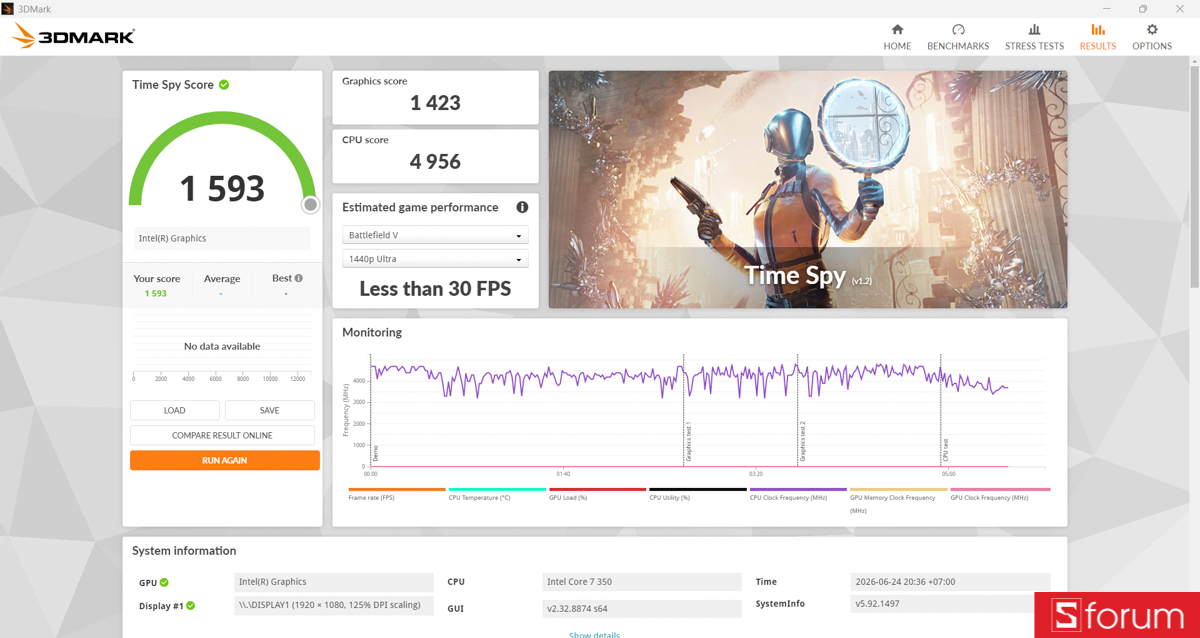Open the Battlefield V game dropdown
The image size is (1200, 638).
[435, 235]
